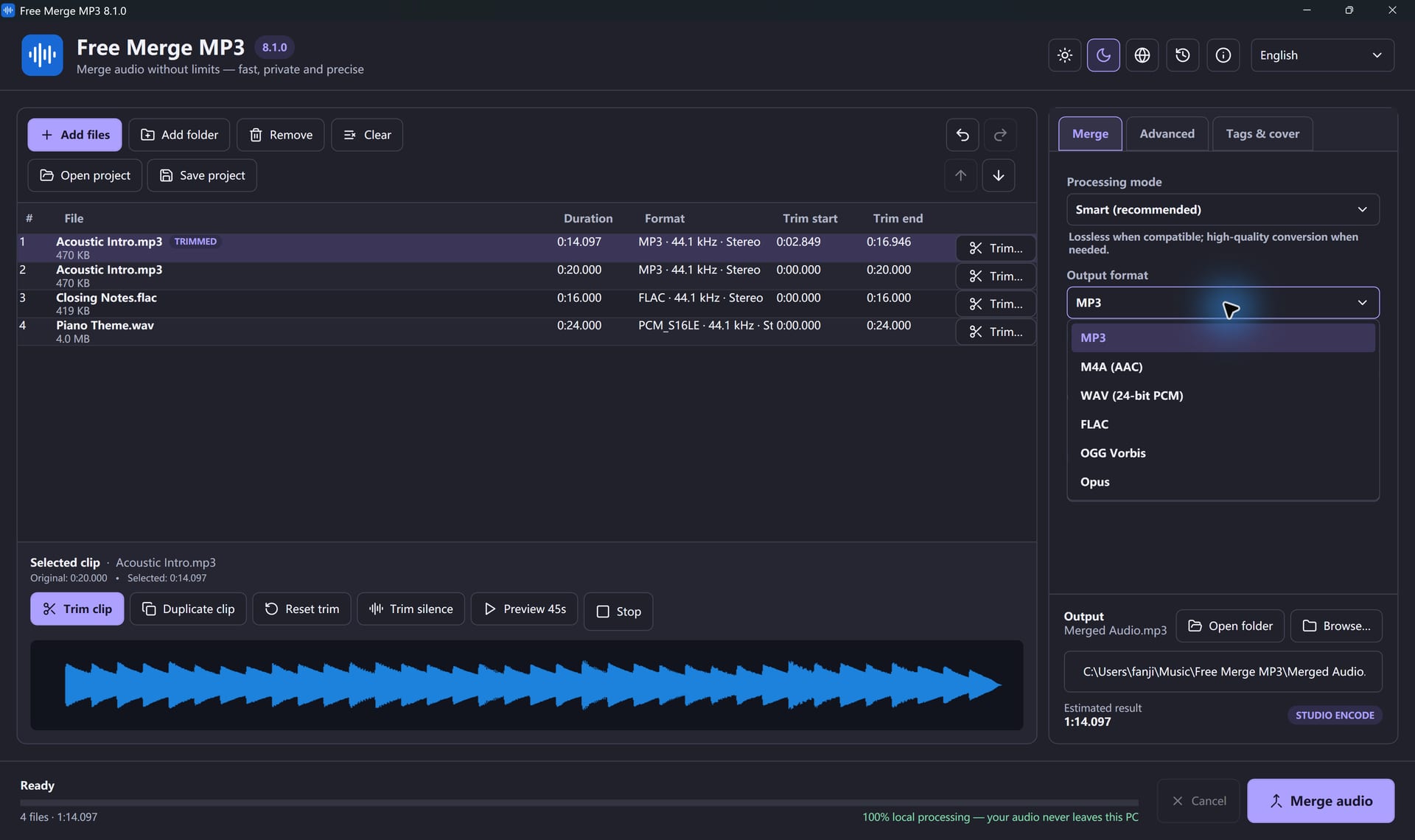Image resolution: width=1415 pixels, height=840 pixels.
Task: Trim the Piano Theme.wav clip
Action: (995, 332)
